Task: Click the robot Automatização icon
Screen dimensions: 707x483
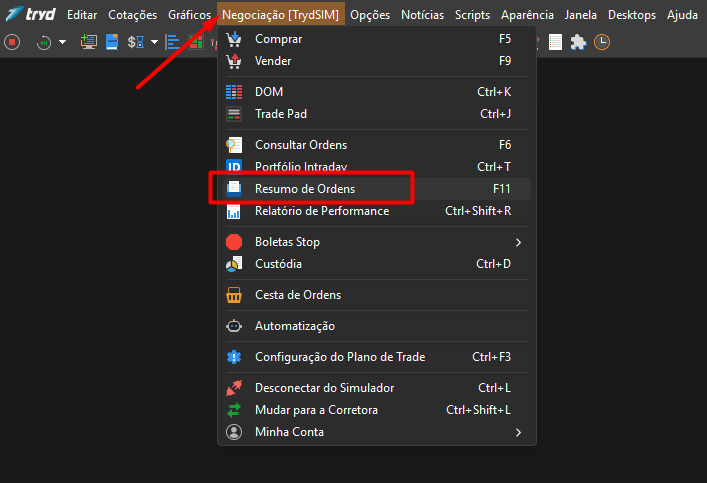Action: 234,326
